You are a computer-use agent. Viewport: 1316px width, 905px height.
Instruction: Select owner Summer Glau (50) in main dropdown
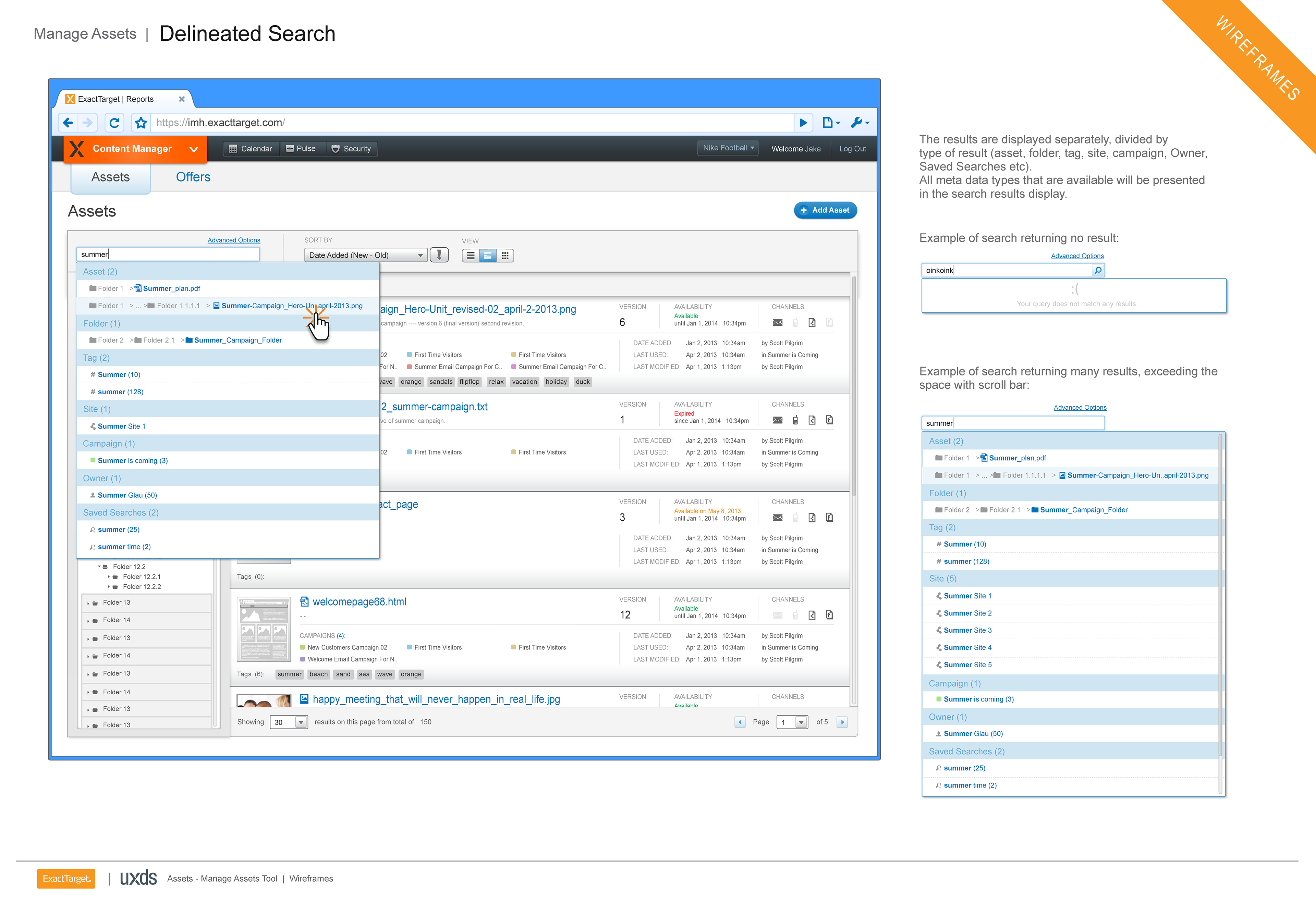click(x=127, y=496)
